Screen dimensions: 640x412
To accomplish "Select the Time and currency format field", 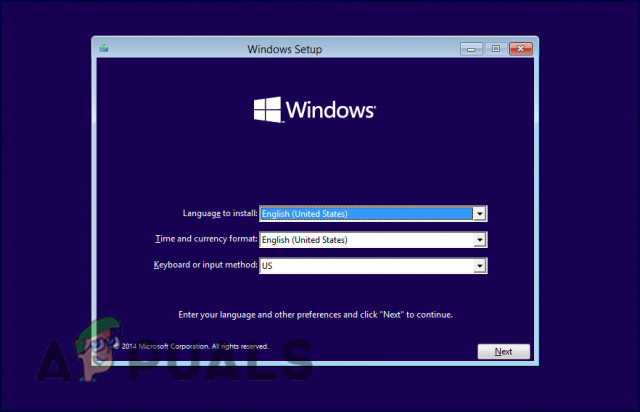I will (x=373, y=240).
